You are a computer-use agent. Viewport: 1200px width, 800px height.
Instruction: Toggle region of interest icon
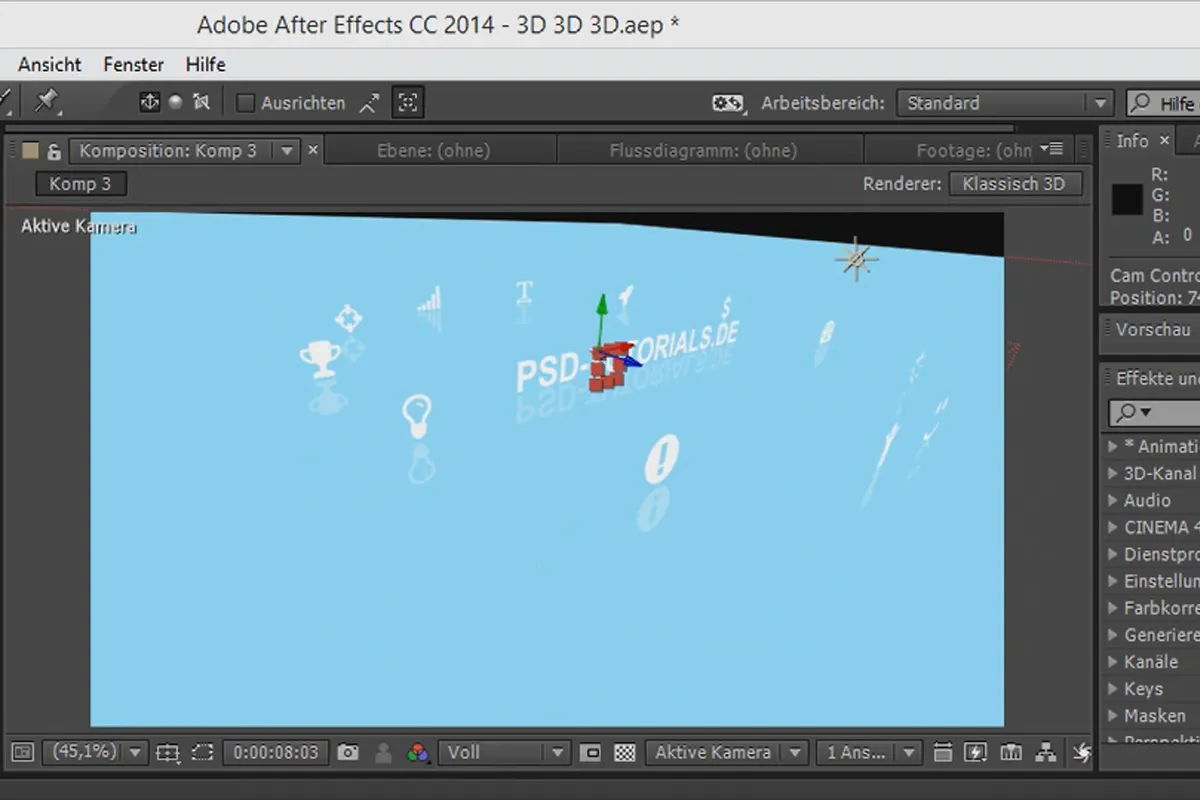(x=590, y=752)
